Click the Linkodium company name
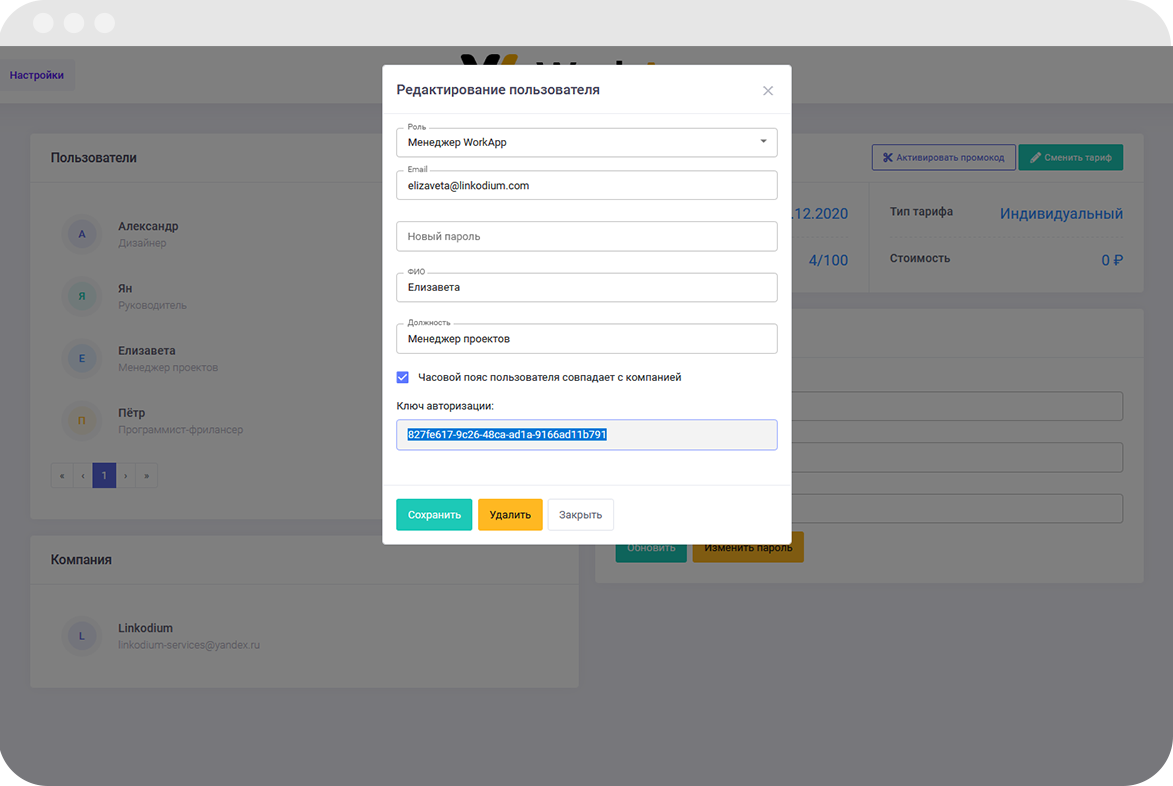Image resolution: width=1173 pixels, height=786 pixels. tap(145, 628)
